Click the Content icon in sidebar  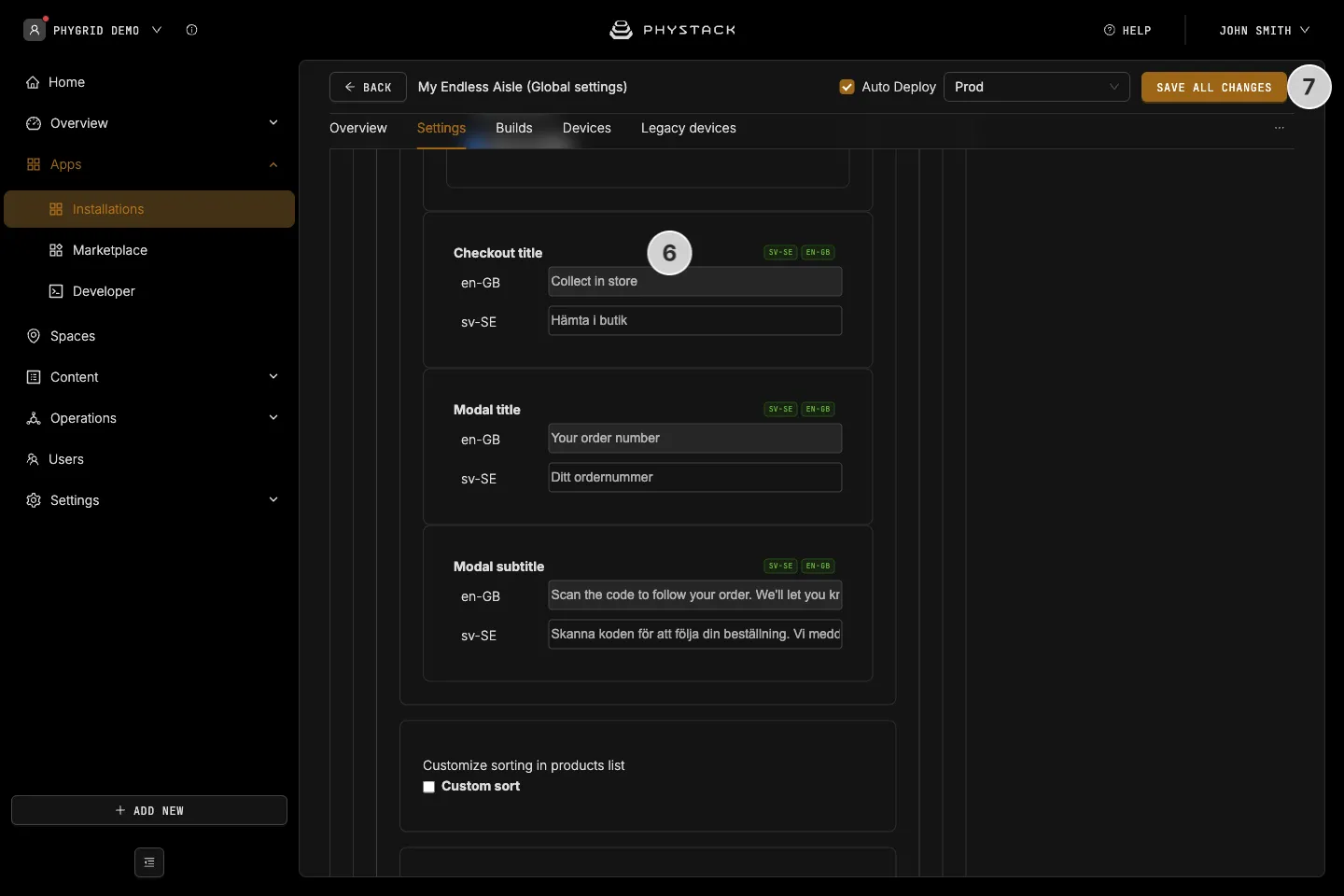(34, 377)
